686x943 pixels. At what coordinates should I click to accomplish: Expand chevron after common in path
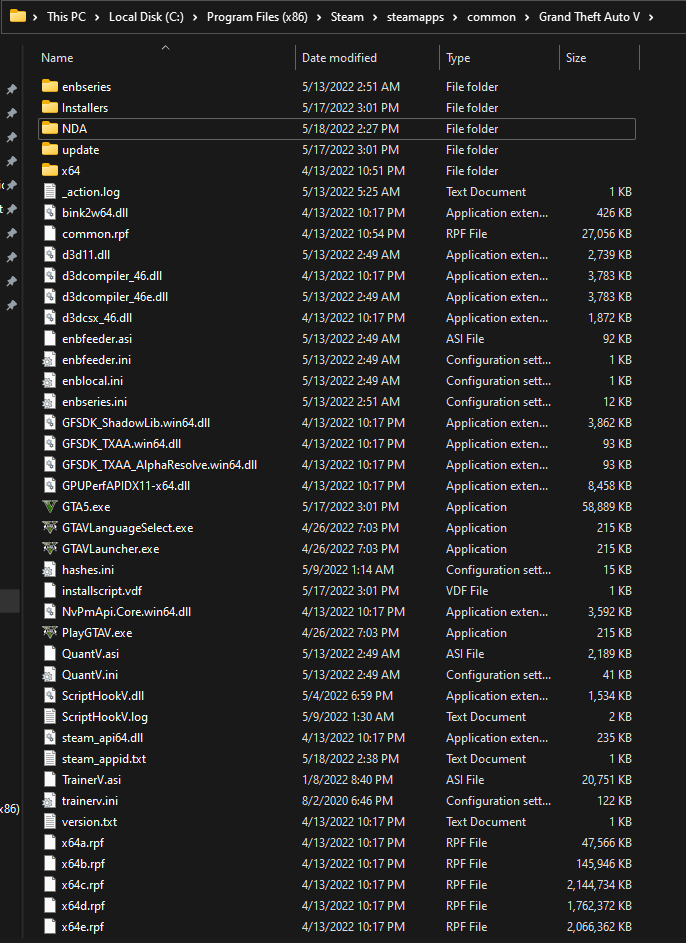[527, 17]
